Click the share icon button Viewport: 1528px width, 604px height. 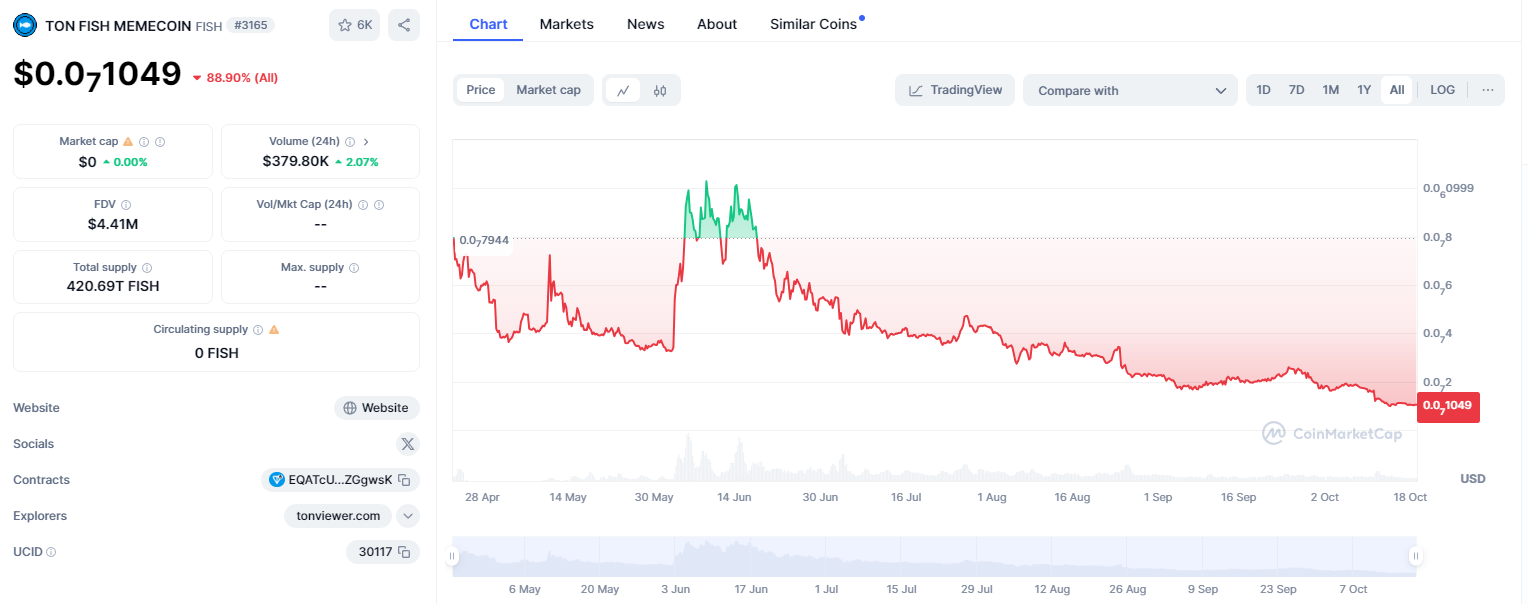click(404, 25)
